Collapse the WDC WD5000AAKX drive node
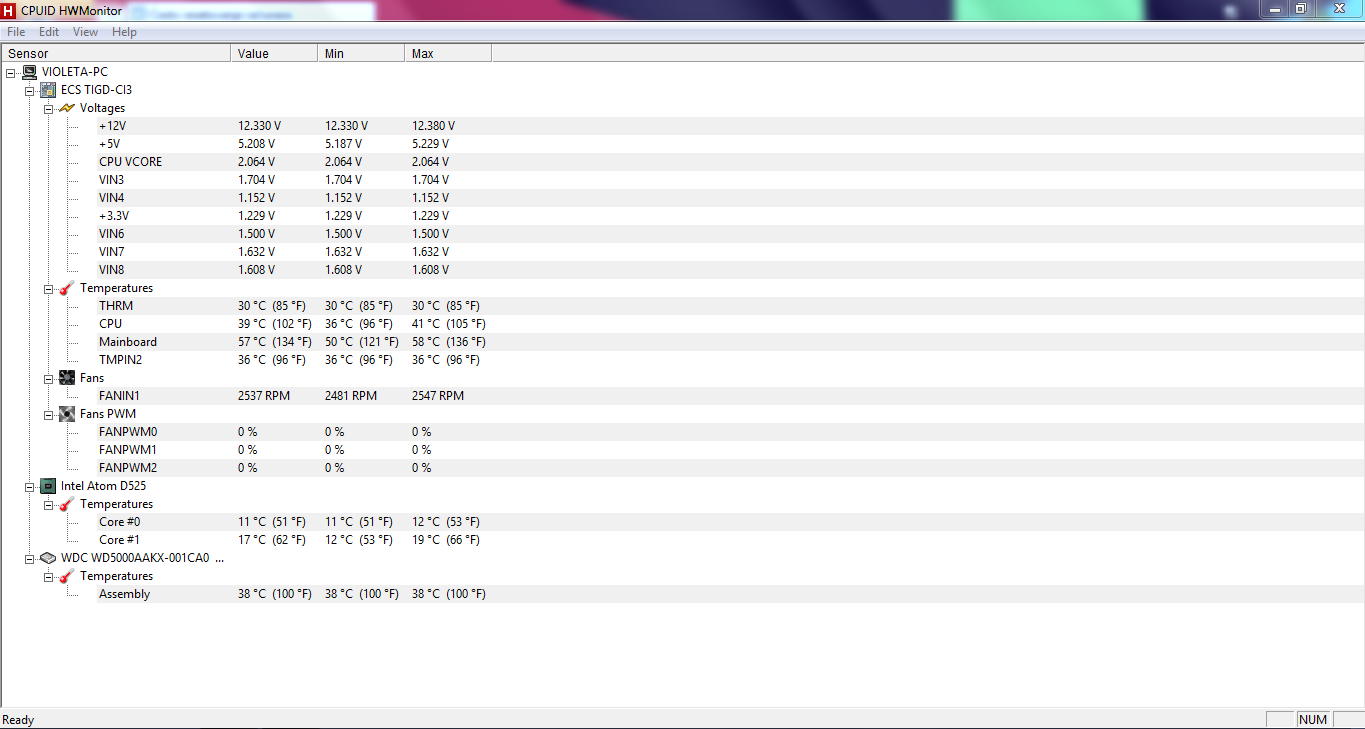The width and height of the screenshot is (1365, 729). (x=30, y=558)
